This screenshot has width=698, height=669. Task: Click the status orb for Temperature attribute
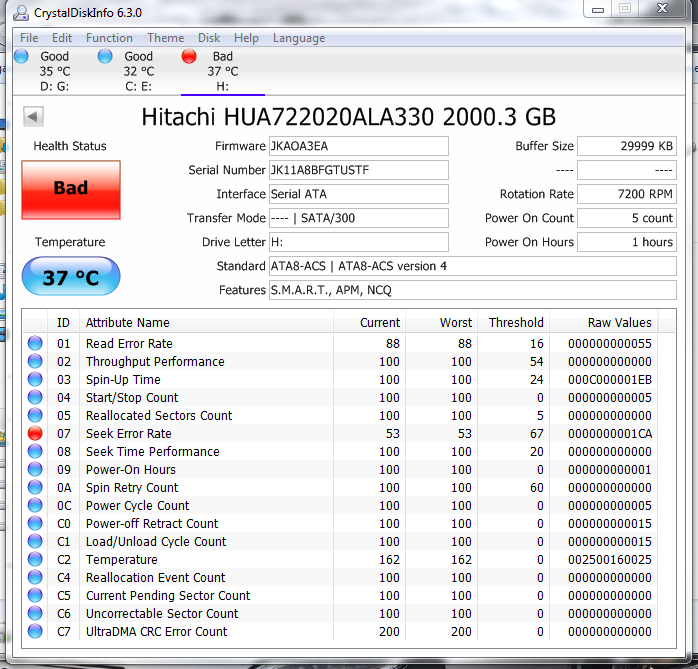35,559
